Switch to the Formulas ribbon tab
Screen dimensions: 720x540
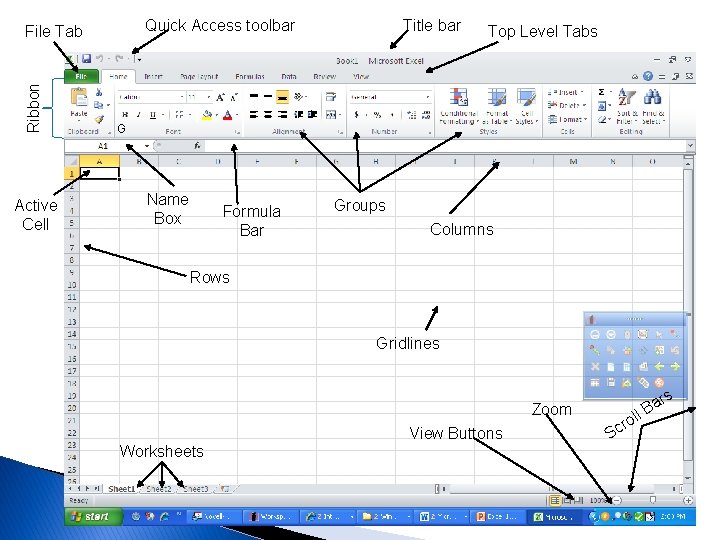click(250, 77)
